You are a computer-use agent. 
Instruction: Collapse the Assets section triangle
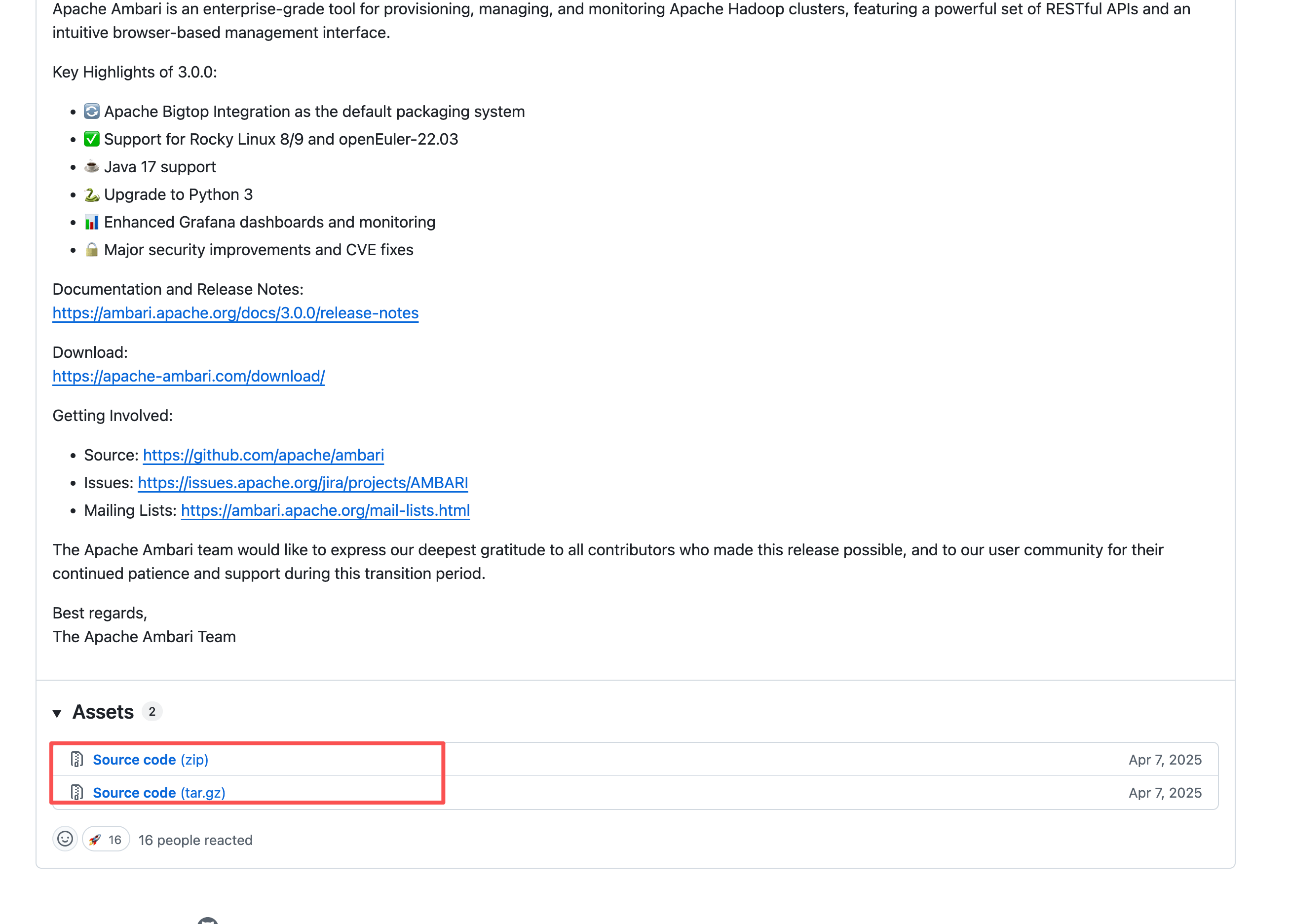click(57, 713)
